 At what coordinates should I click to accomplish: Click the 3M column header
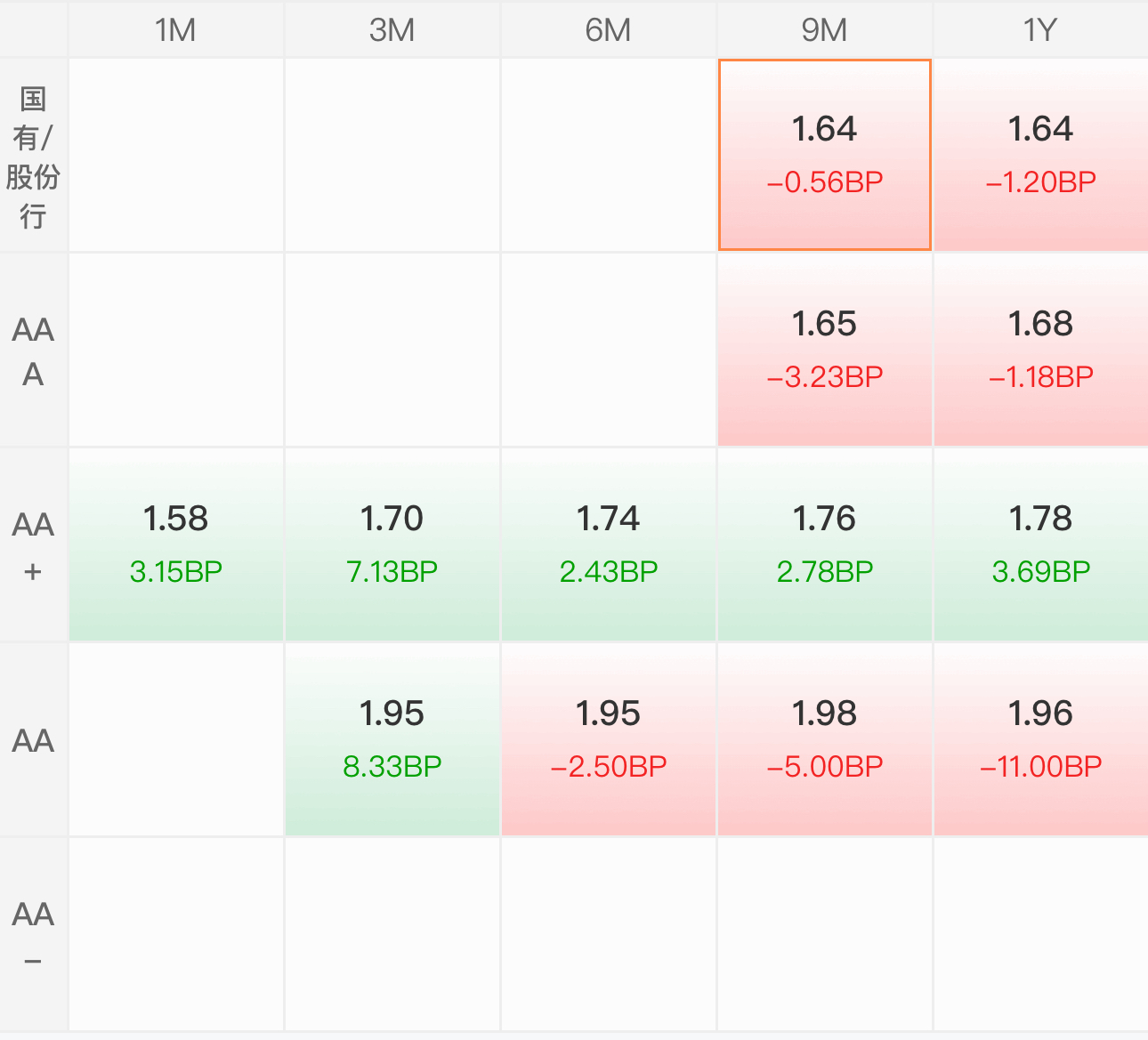coord(392,29)
